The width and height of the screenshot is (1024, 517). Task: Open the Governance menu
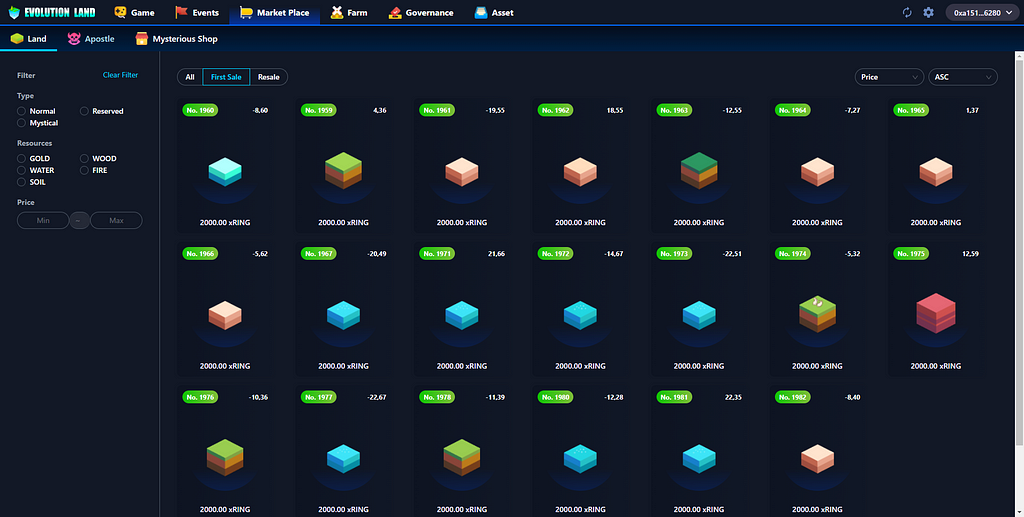tap(421, 12)
